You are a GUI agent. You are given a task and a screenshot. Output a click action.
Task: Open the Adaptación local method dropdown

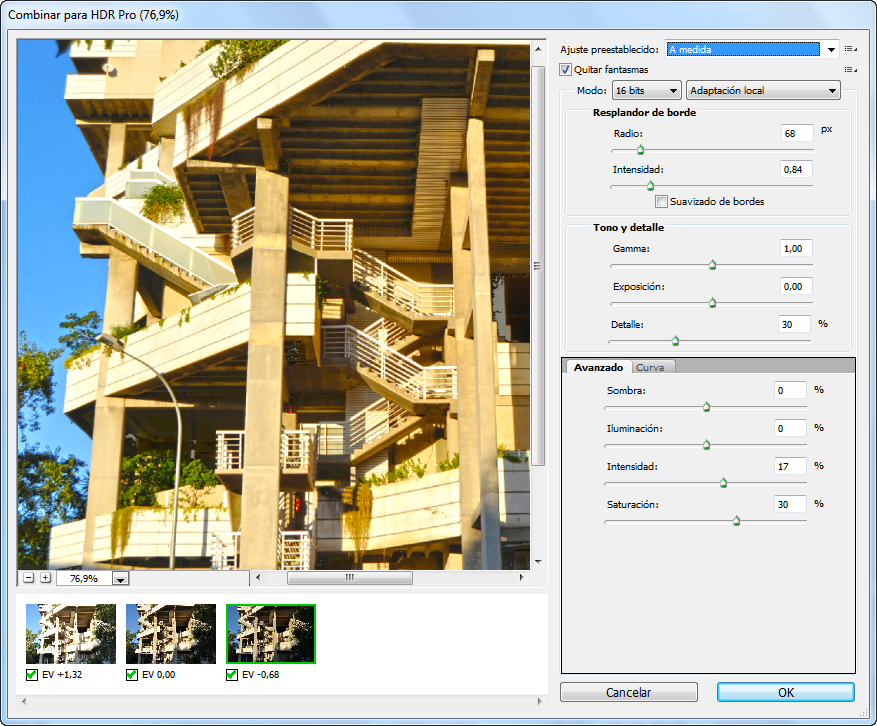coord(762,91)
